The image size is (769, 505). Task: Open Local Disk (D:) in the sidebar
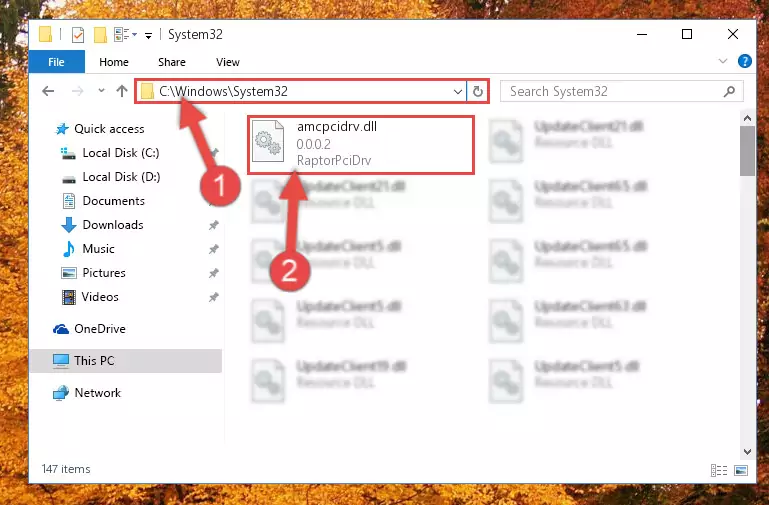(121, 177)
